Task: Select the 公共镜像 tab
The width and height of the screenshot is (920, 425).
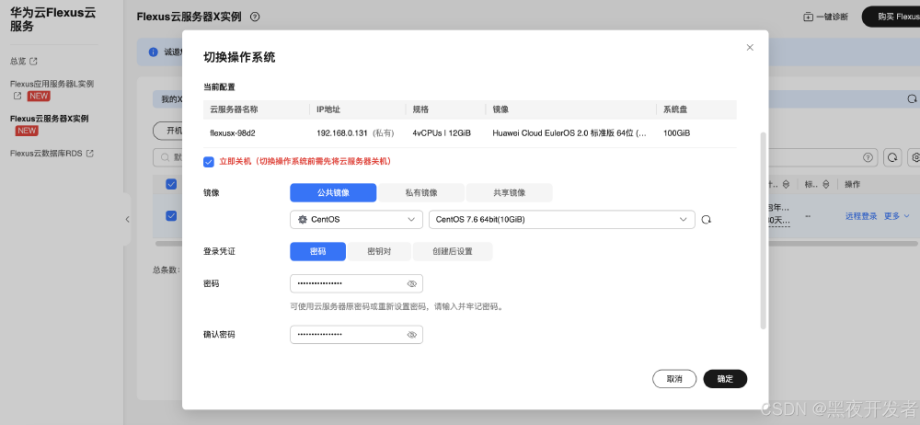Action: tap(333, 193)
